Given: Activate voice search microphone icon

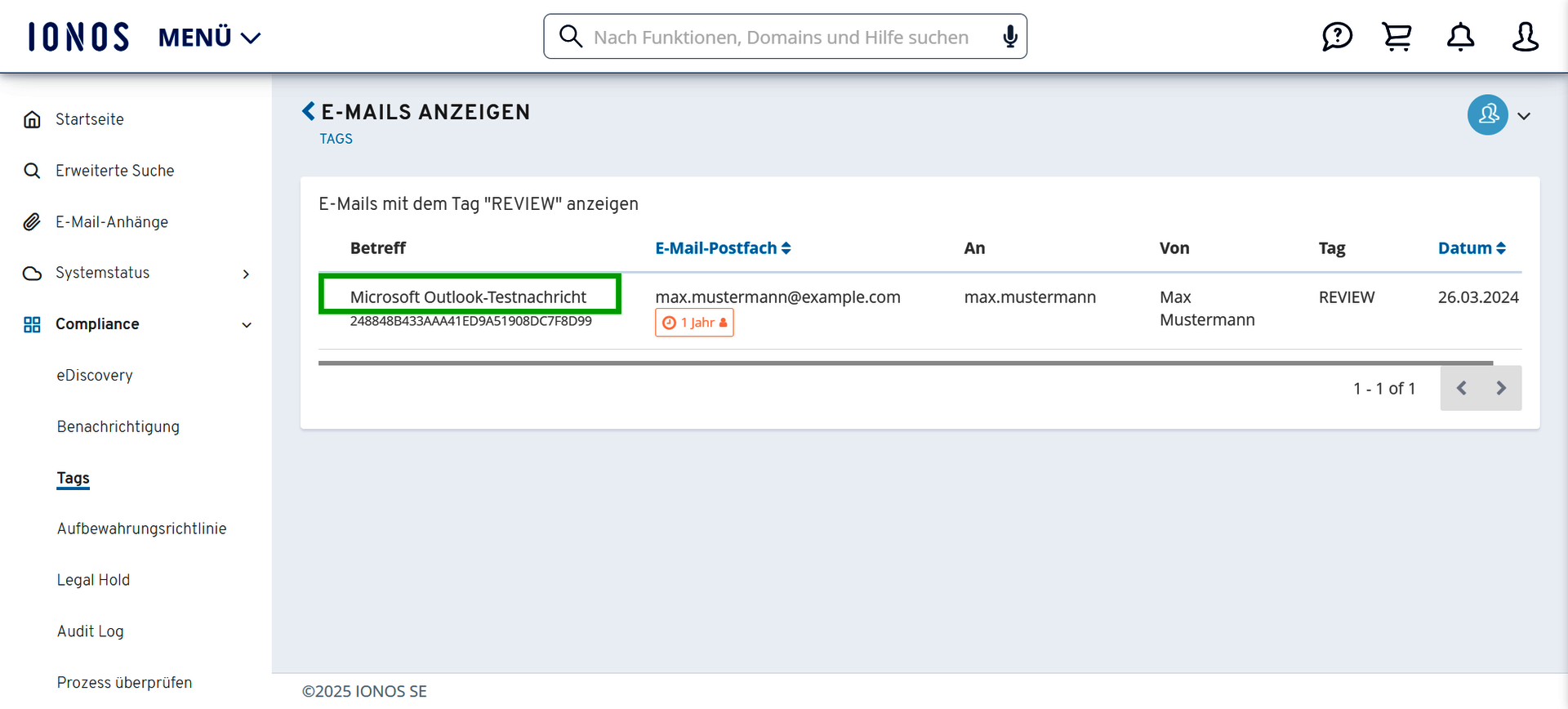Looking at the screenshot, I should (1010, 36).
